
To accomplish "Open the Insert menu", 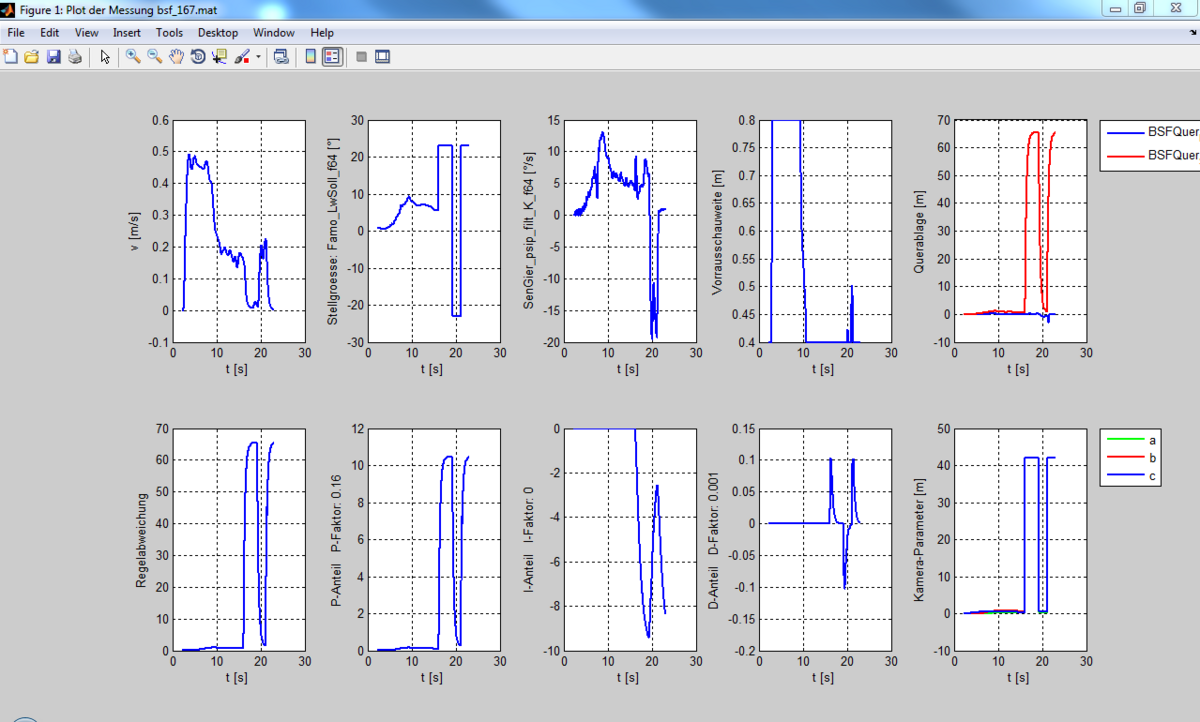I will coord(127,33).
